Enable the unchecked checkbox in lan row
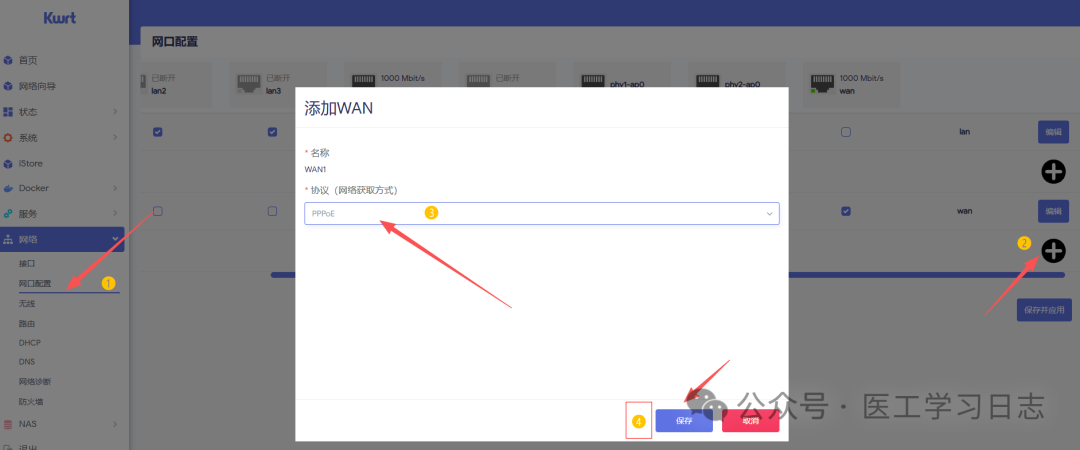This screenshot has height=450, width=1080. click(846, 132)
